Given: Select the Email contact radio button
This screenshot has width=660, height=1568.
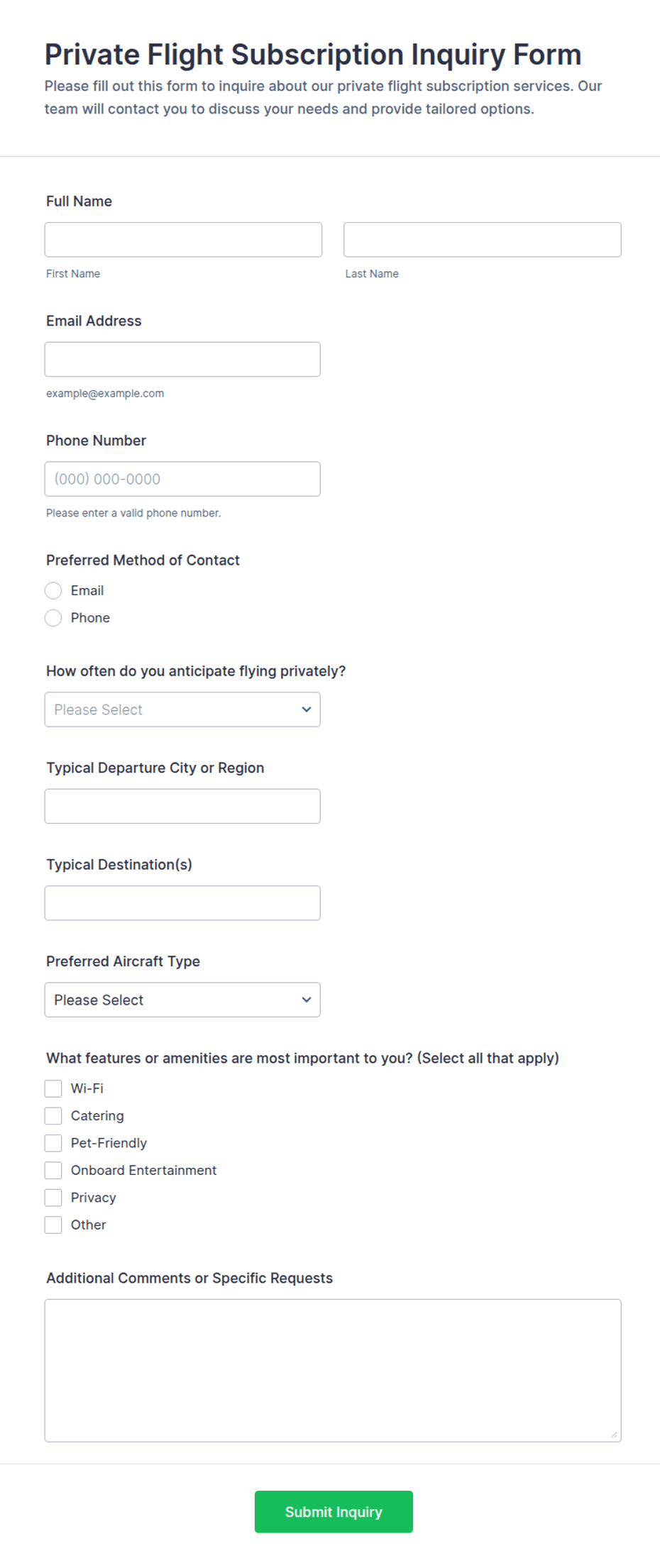Looking at the screenshot, I should pyautogui.click(x=53, y=590).
